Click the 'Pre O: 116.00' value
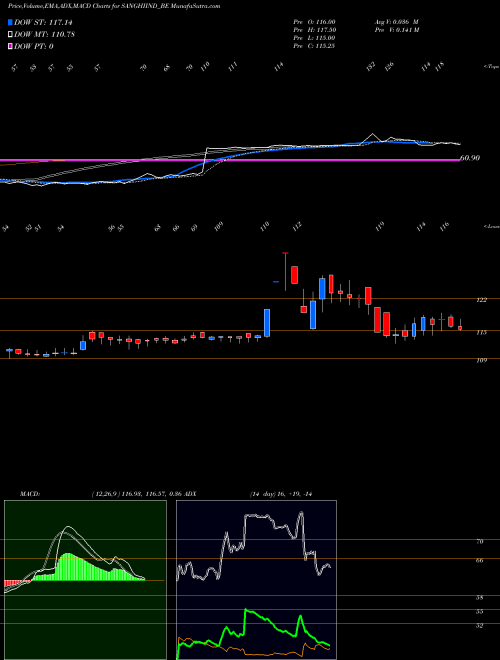Screen dimensions: 500x660 314,22
